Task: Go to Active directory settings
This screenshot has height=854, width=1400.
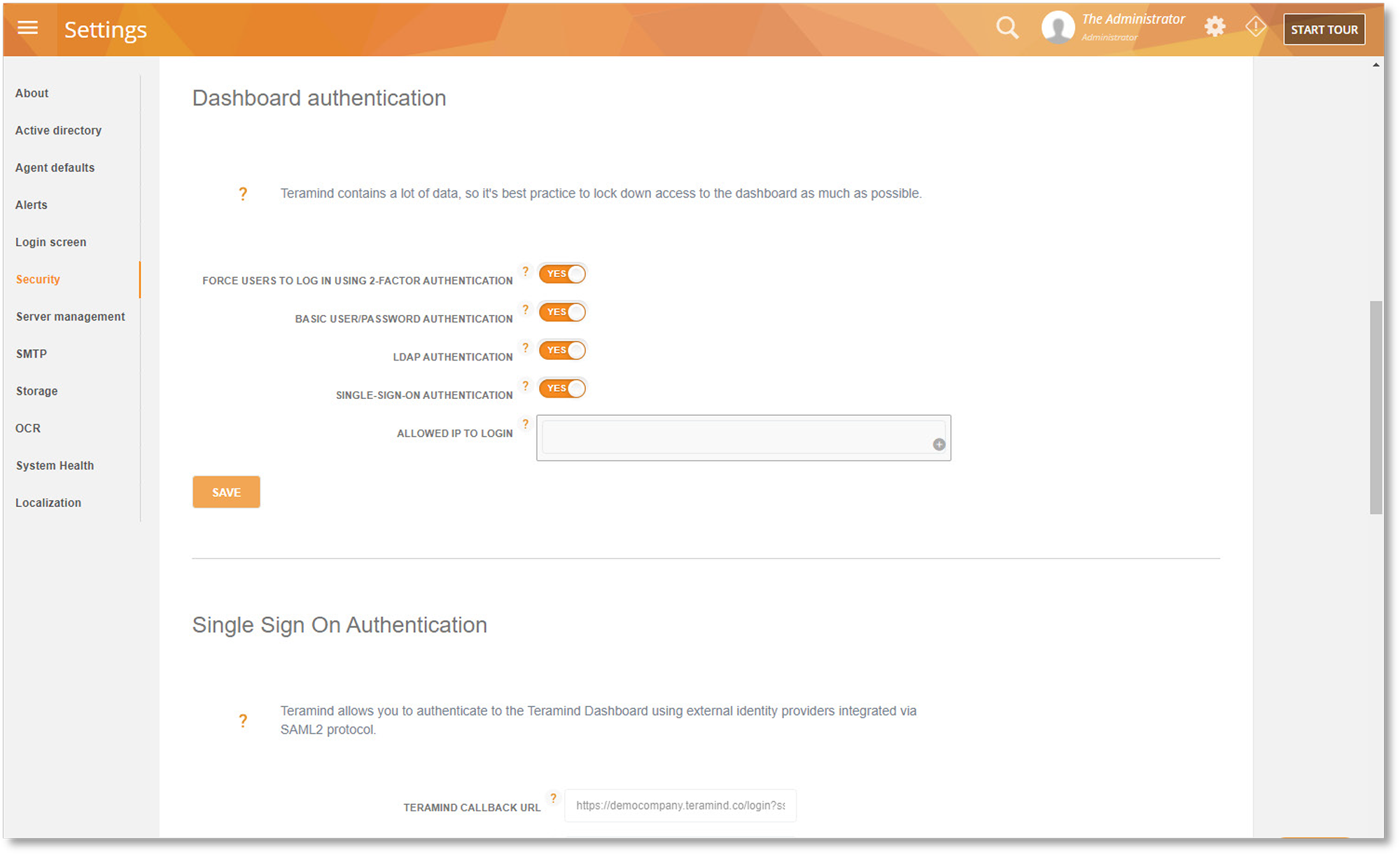Action: (59, 130)
